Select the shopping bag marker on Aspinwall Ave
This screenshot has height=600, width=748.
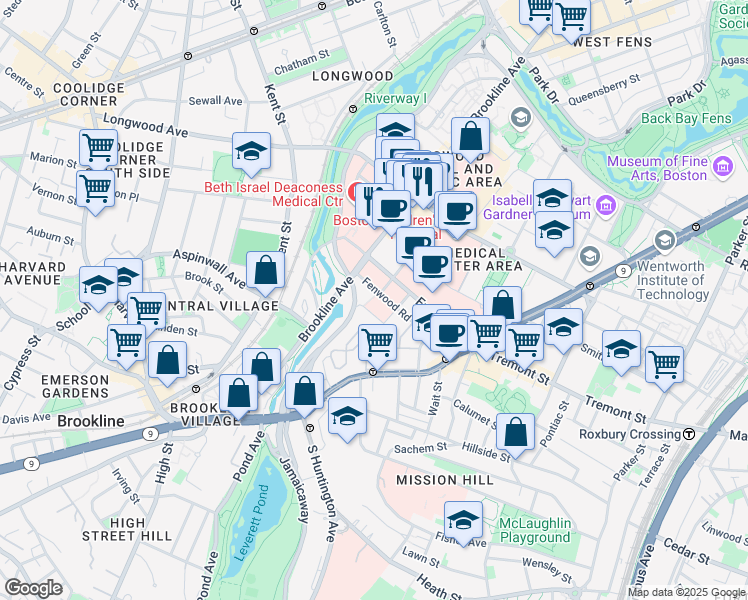(266, 272)
